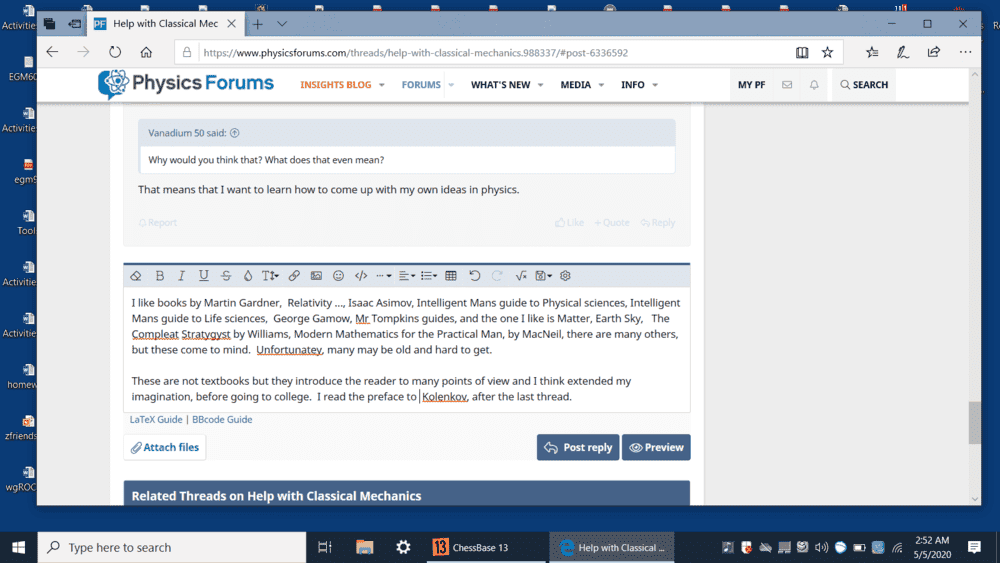Open Windows Start menu
This screenshot has height=563, width=1000.
click(18, 547)
